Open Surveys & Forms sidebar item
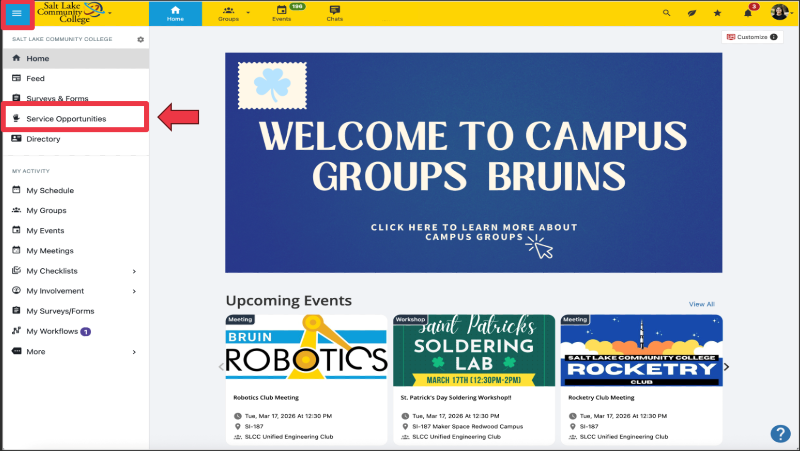The image size is (800, 451). coord(76,97)
